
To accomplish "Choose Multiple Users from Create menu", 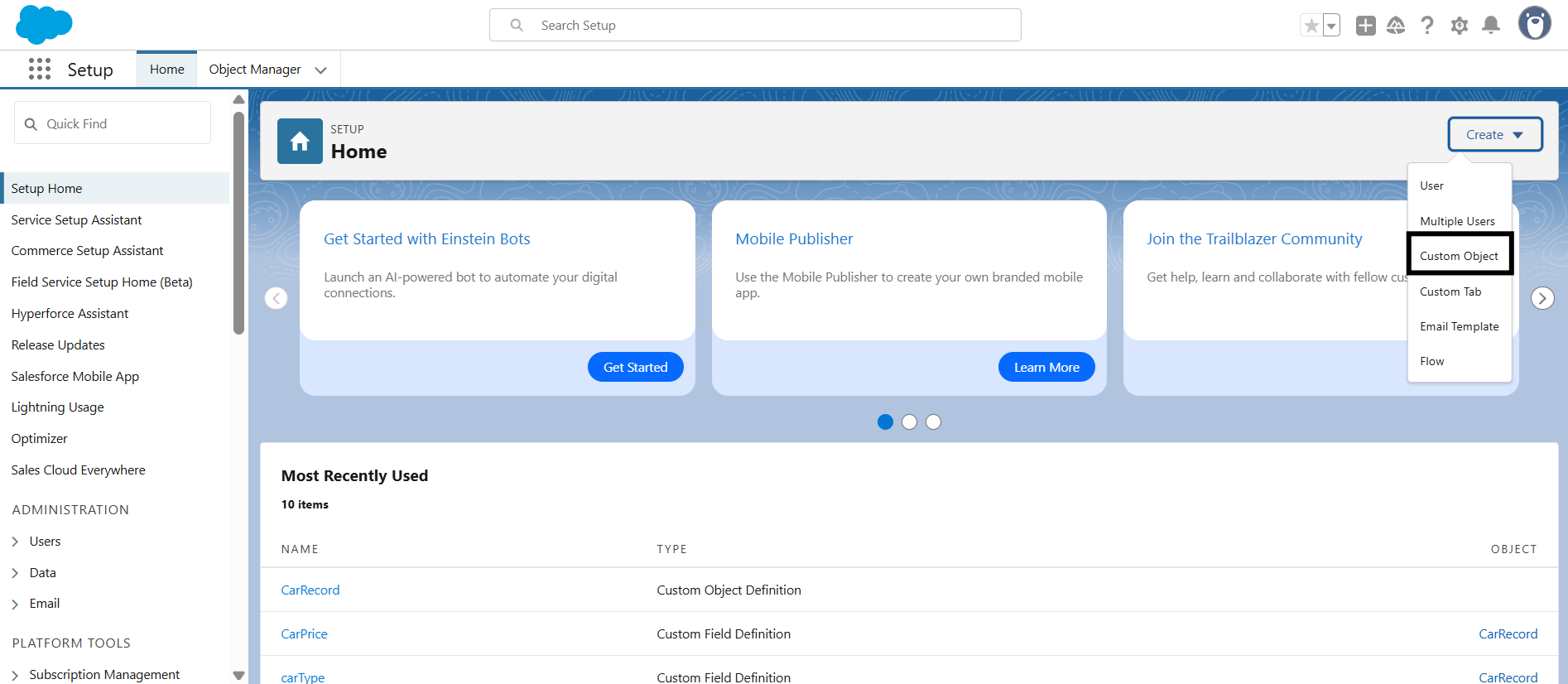I will point(1460,221).
